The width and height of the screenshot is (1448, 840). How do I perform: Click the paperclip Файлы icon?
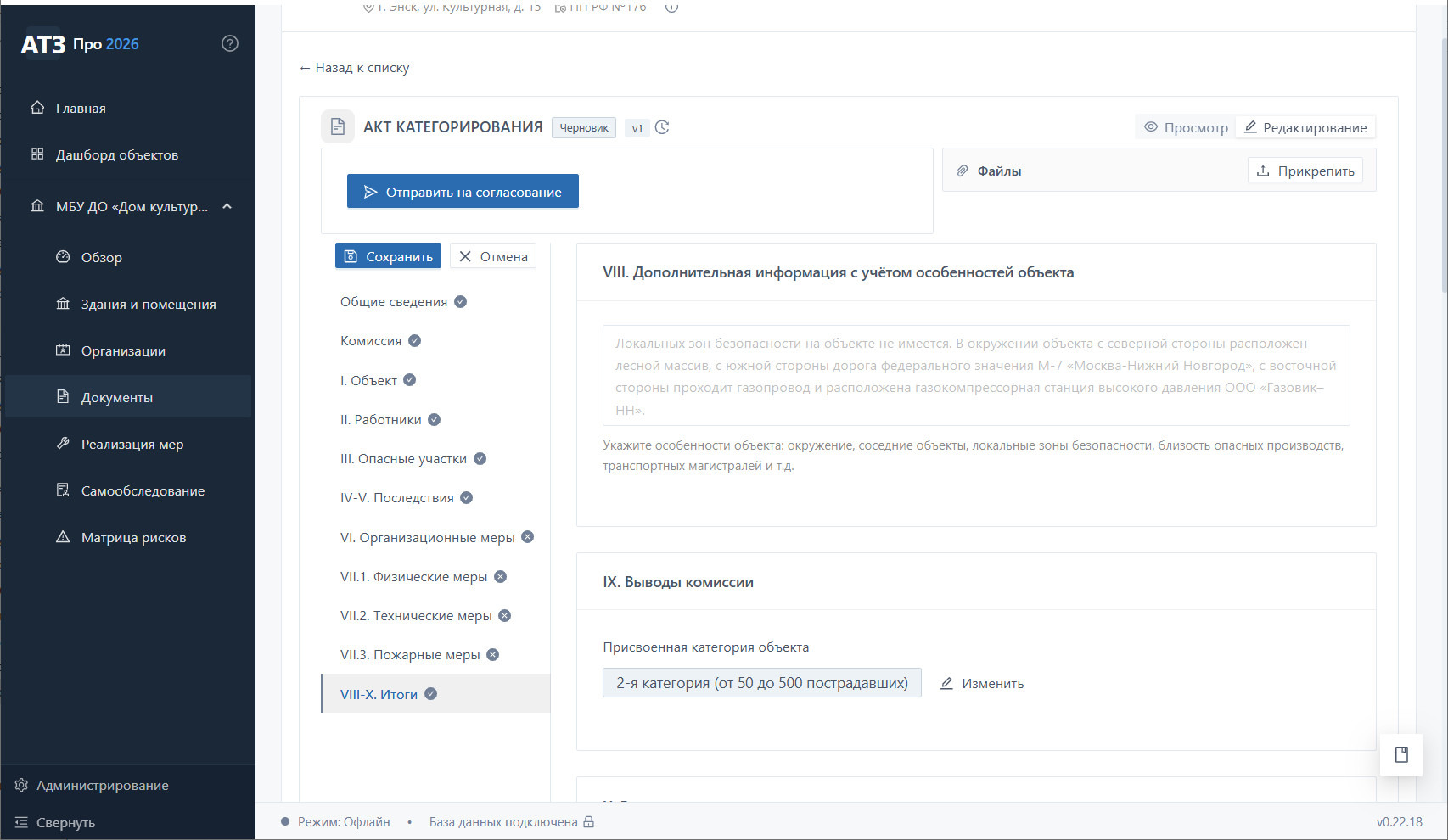tap(963, 171)
